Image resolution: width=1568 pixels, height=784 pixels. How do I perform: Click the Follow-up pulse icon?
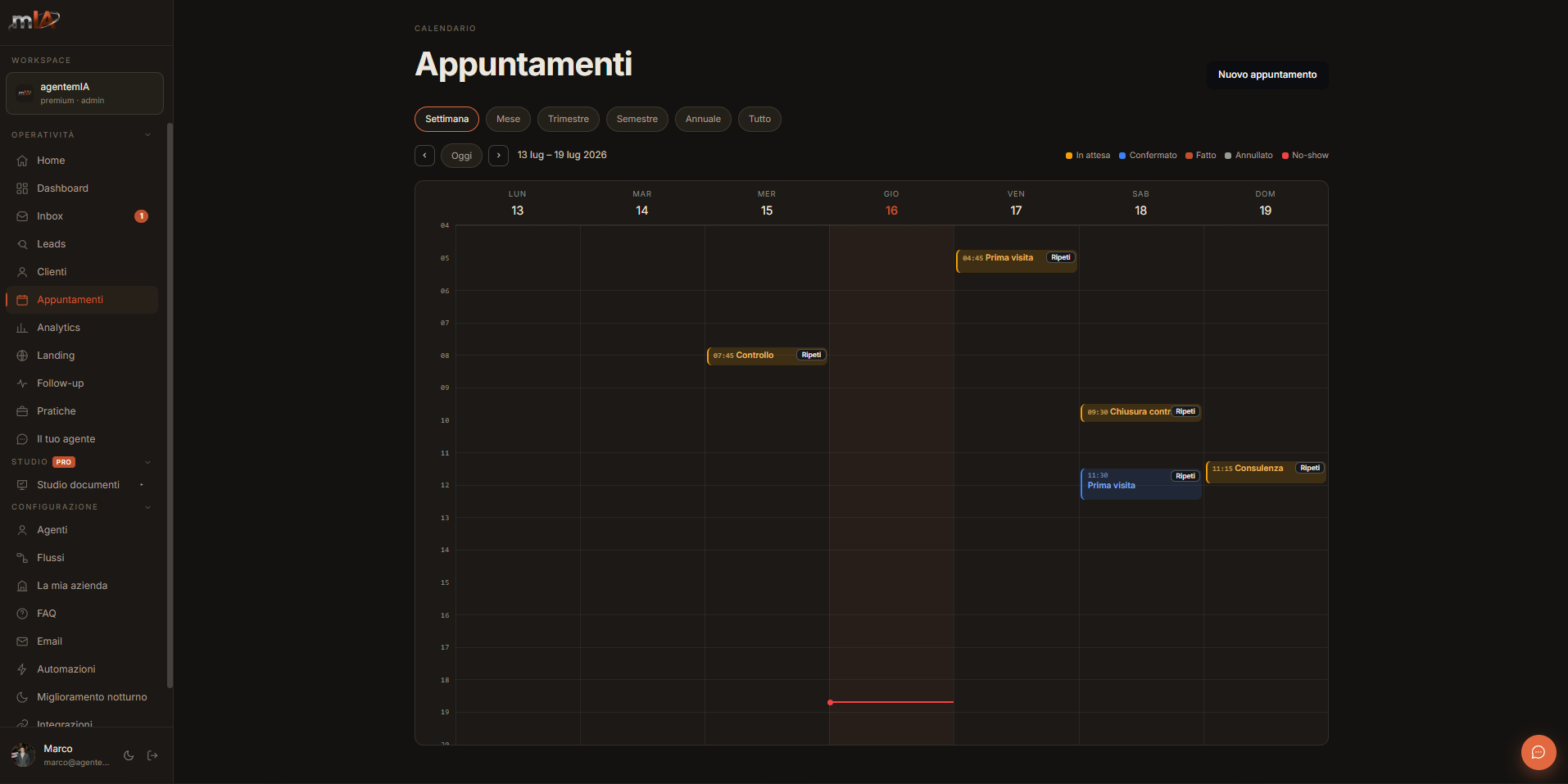coord(22,383)
